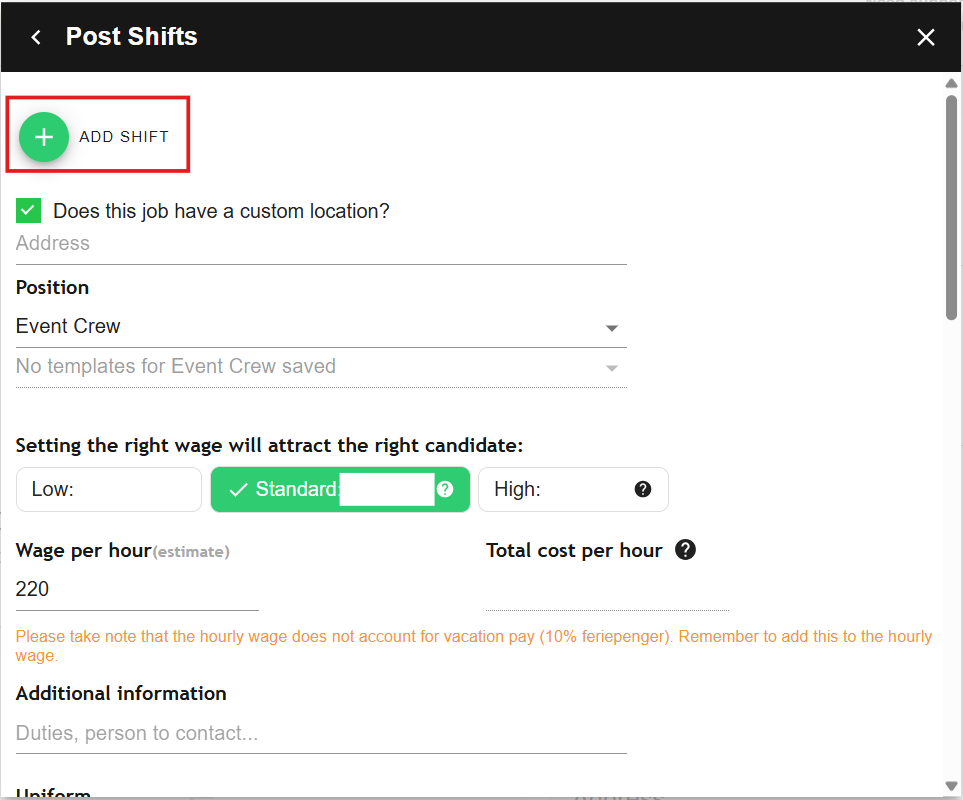Open the Event Crew position dropdown
963x800 pixels.
coord(320,327)
